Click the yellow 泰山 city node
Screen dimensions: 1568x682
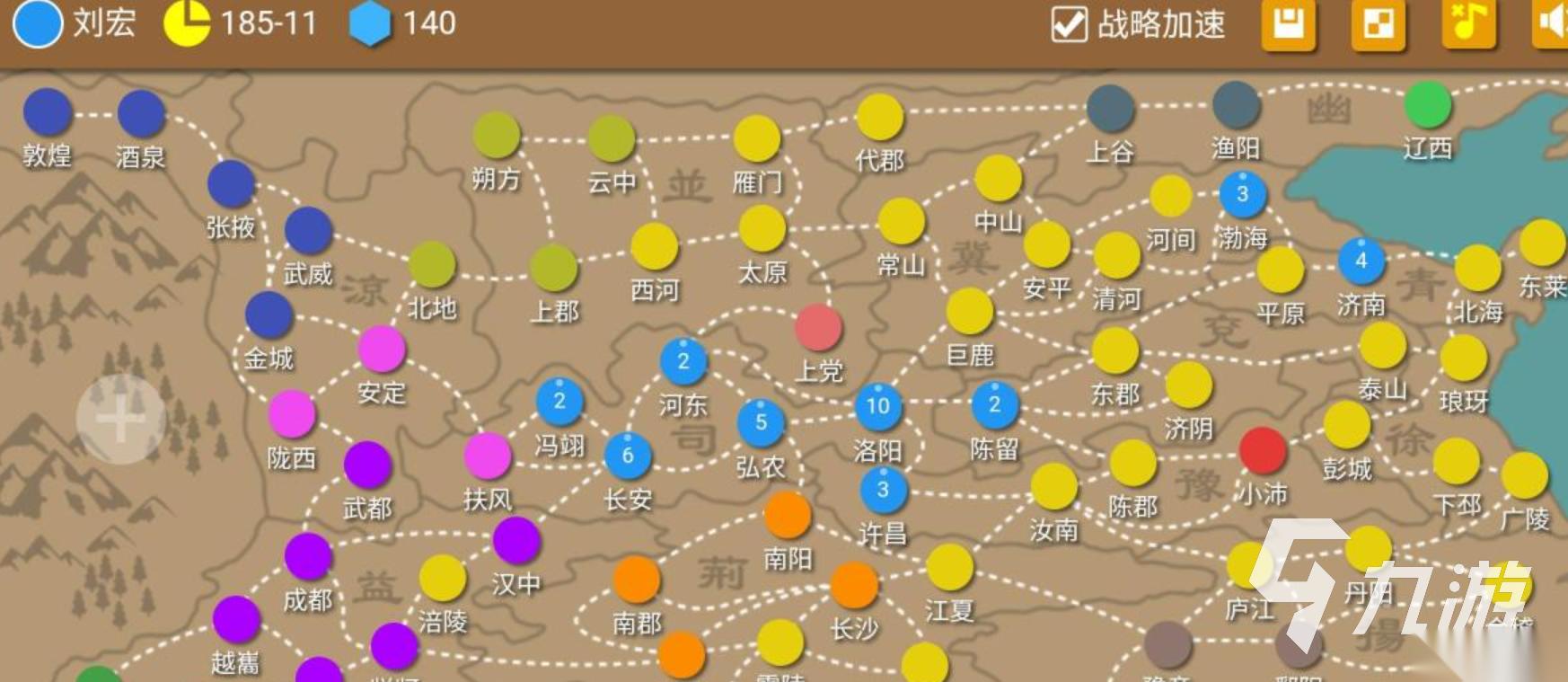coord(1383,346)
